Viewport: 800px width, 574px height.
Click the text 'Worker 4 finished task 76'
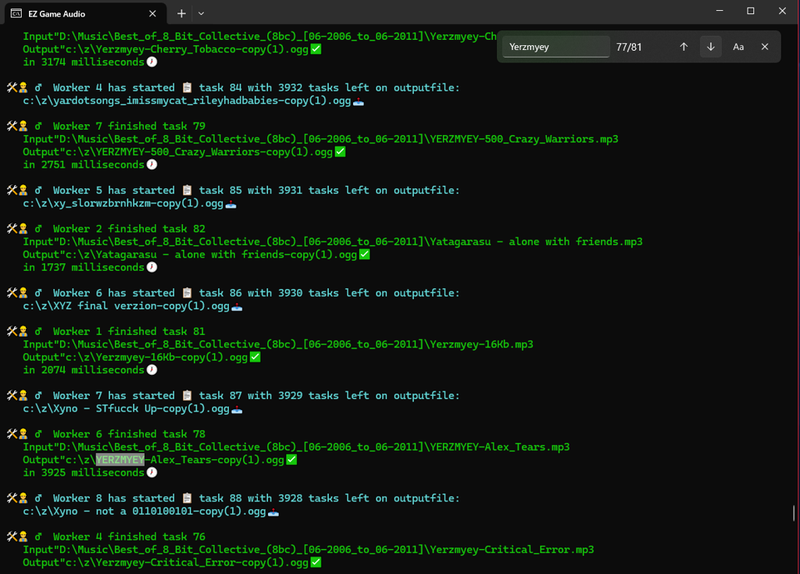pos(129,536)
